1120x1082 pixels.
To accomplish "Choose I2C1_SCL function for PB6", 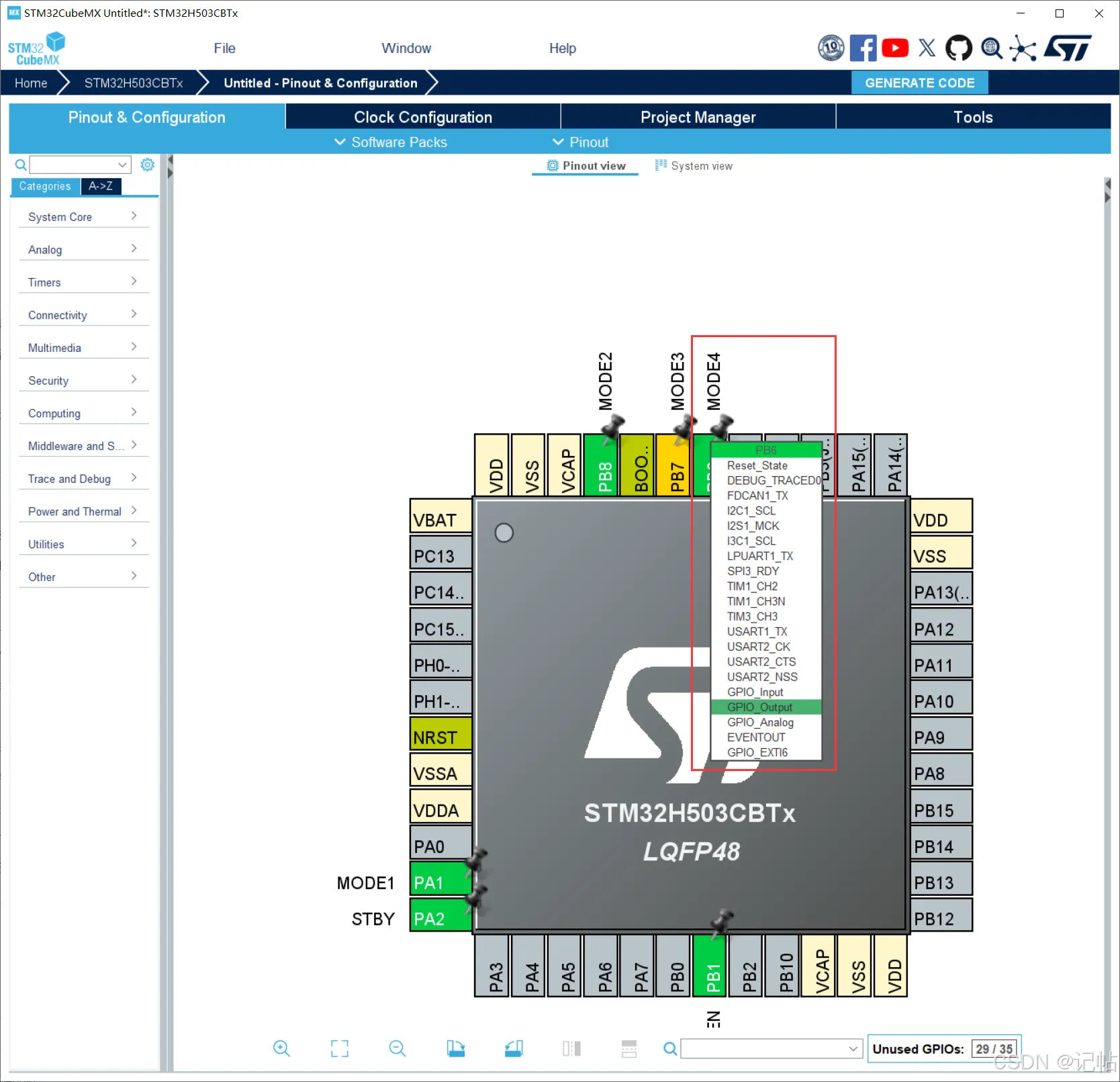I will pos(766,510).
